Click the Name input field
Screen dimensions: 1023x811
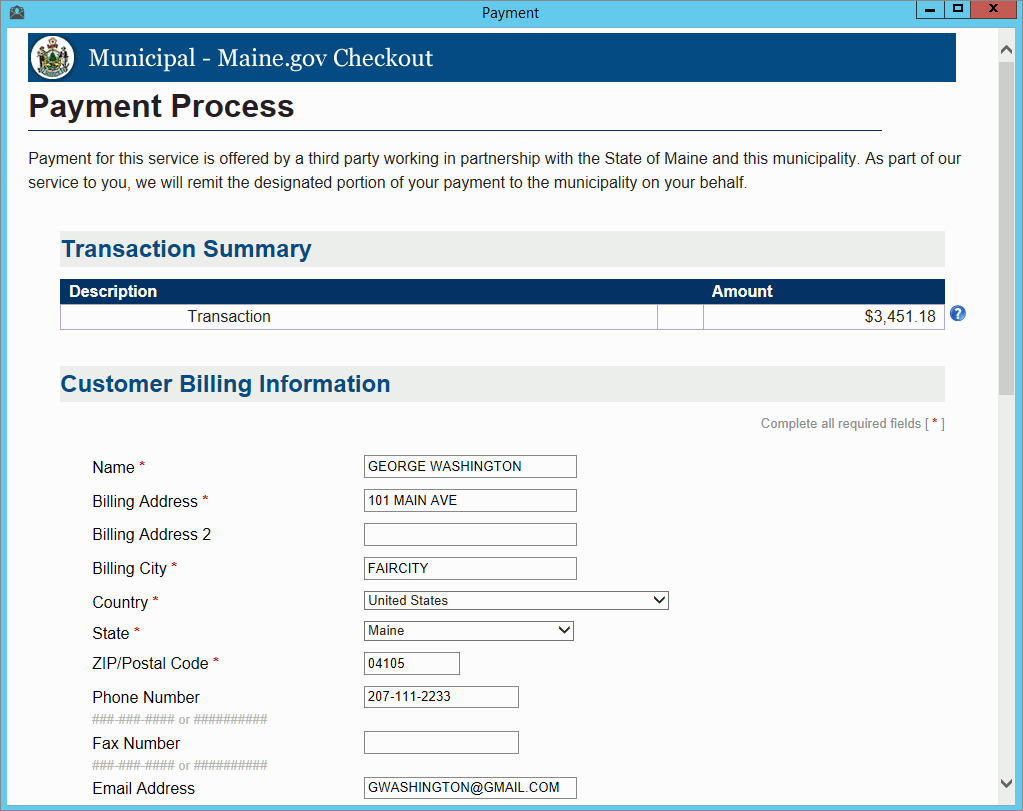(x=470, y=466)
